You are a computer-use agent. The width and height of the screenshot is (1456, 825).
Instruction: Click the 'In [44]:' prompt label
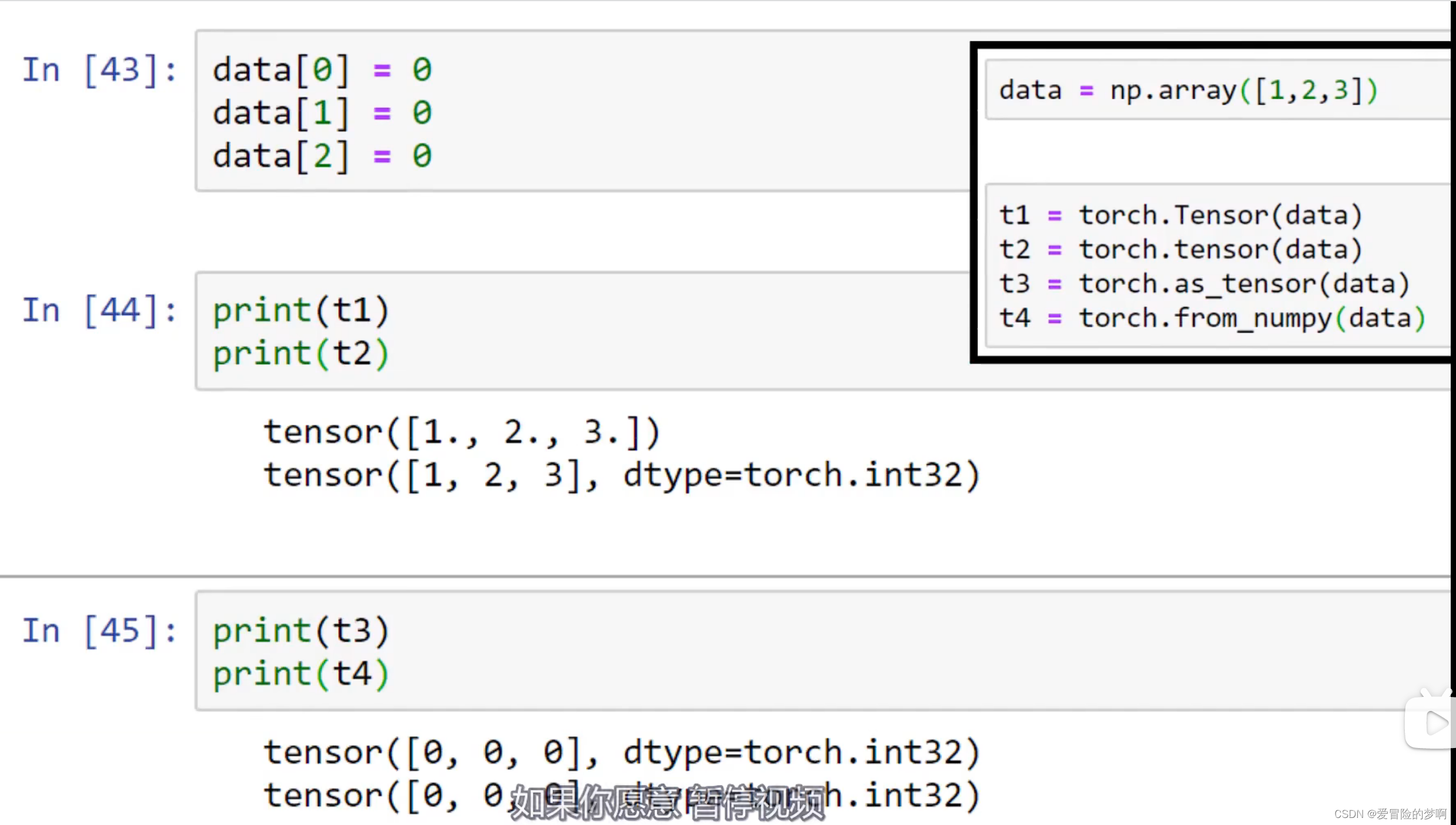tap(99, 310)
